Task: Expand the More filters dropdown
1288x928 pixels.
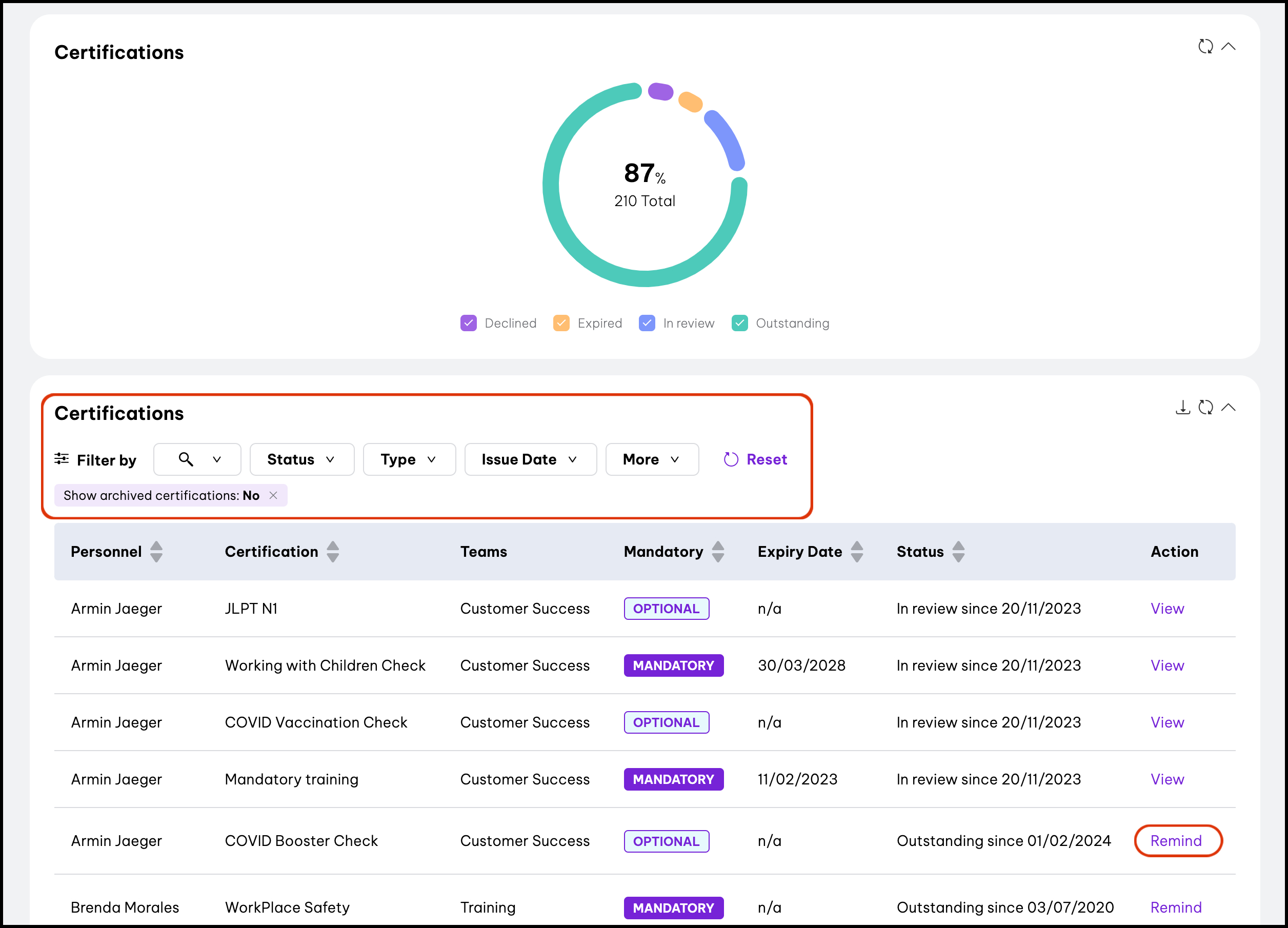Action: (x=651, y=459)
